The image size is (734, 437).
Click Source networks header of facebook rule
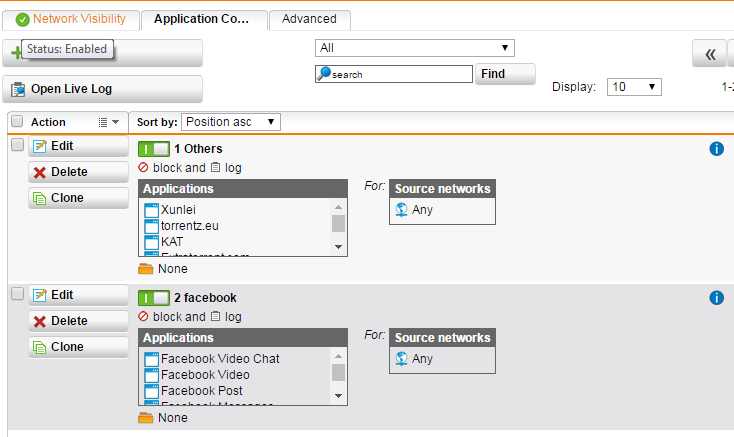[442, 337]
